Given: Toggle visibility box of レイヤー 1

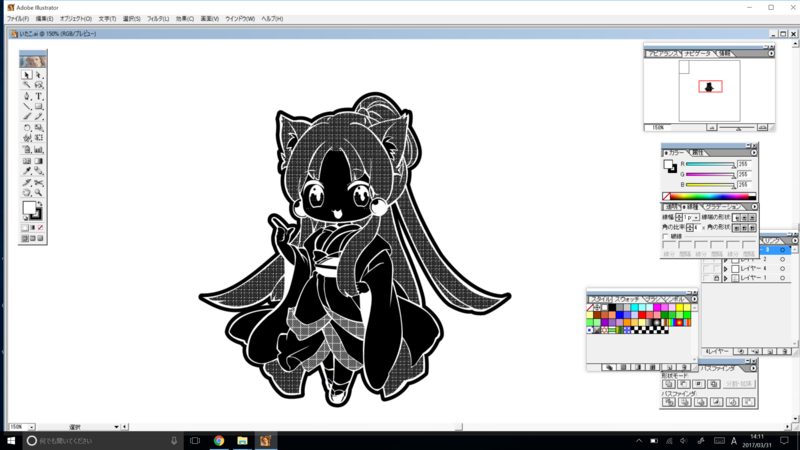Looking at the screenshot, I should [707, 278].
